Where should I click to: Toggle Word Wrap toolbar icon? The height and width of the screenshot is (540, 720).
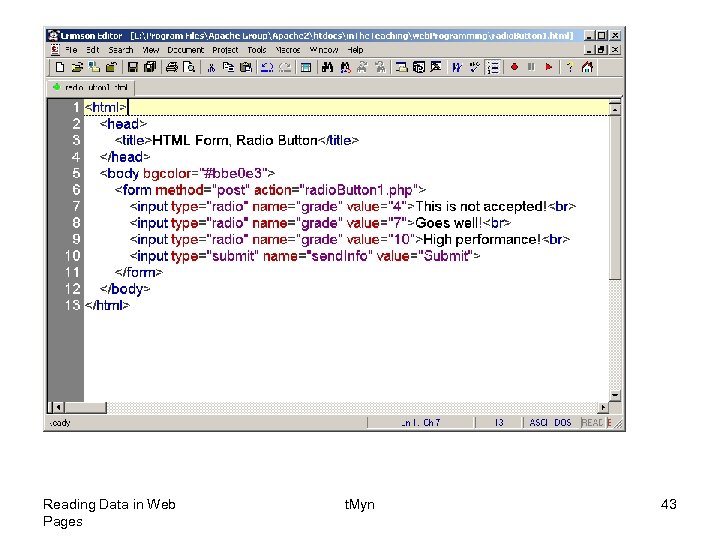click(457, 67)
